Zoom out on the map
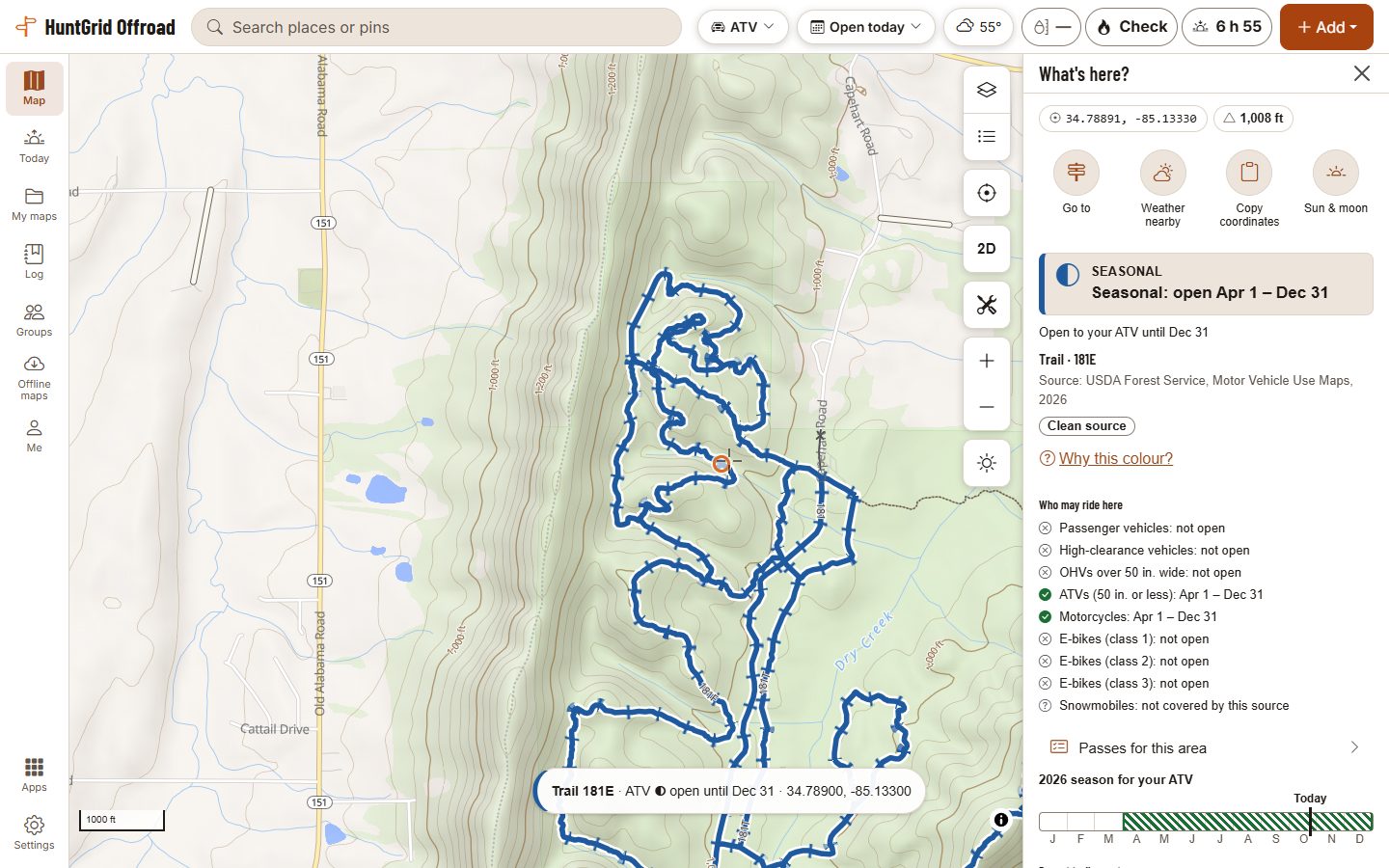Screen dimensions: 1389x868 [987, 407]
